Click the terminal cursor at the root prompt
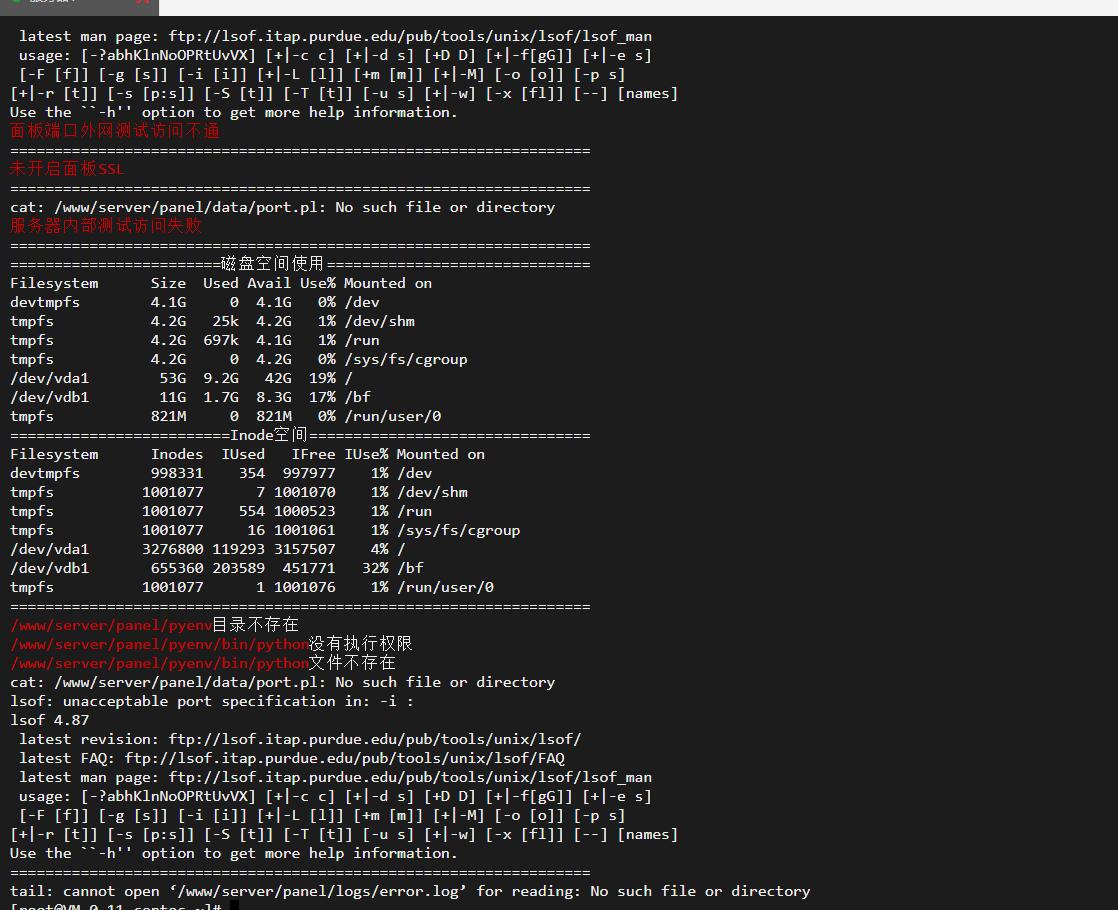Image resolution: width=1118 pixels, height=910 pixels. coord(234,906)
